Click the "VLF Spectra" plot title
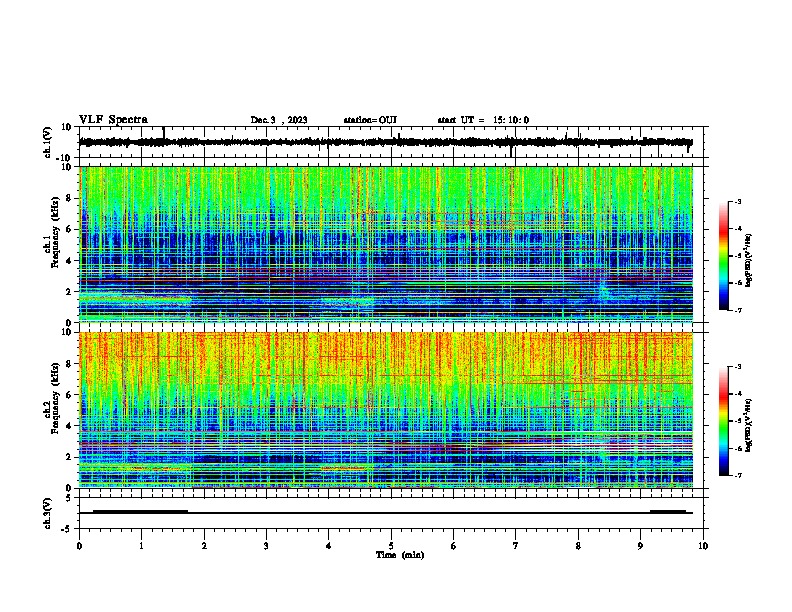The height and width of the screenshot is (612, 792). pos(113,120)
